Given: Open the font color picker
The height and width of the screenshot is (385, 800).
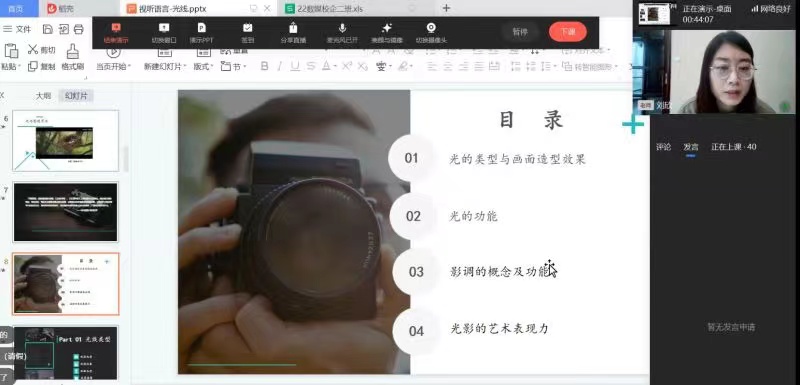Looking at the screenshot, I should 329,66.
